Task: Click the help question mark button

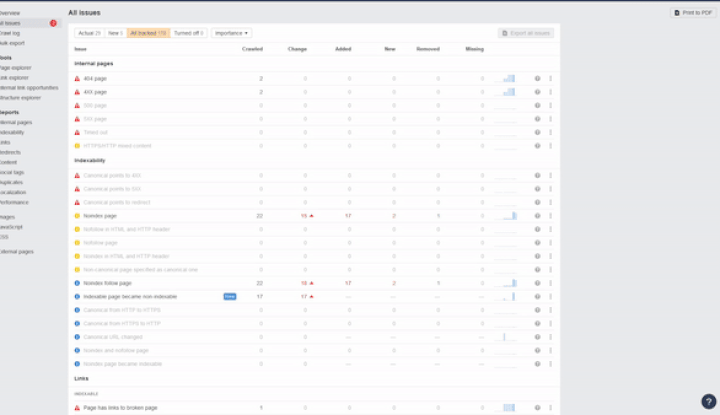Action: click(x=707, y=400)
